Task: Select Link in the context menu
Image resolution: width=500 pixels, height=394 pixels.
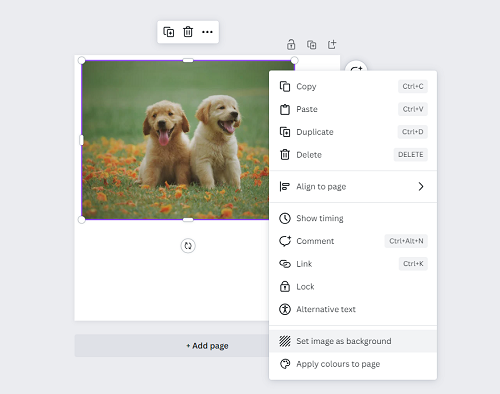Action: (353, 264)
